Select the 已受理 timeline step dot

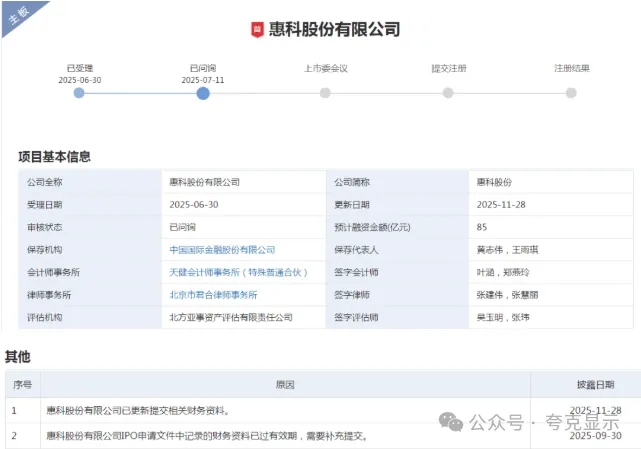coord(79,93)
